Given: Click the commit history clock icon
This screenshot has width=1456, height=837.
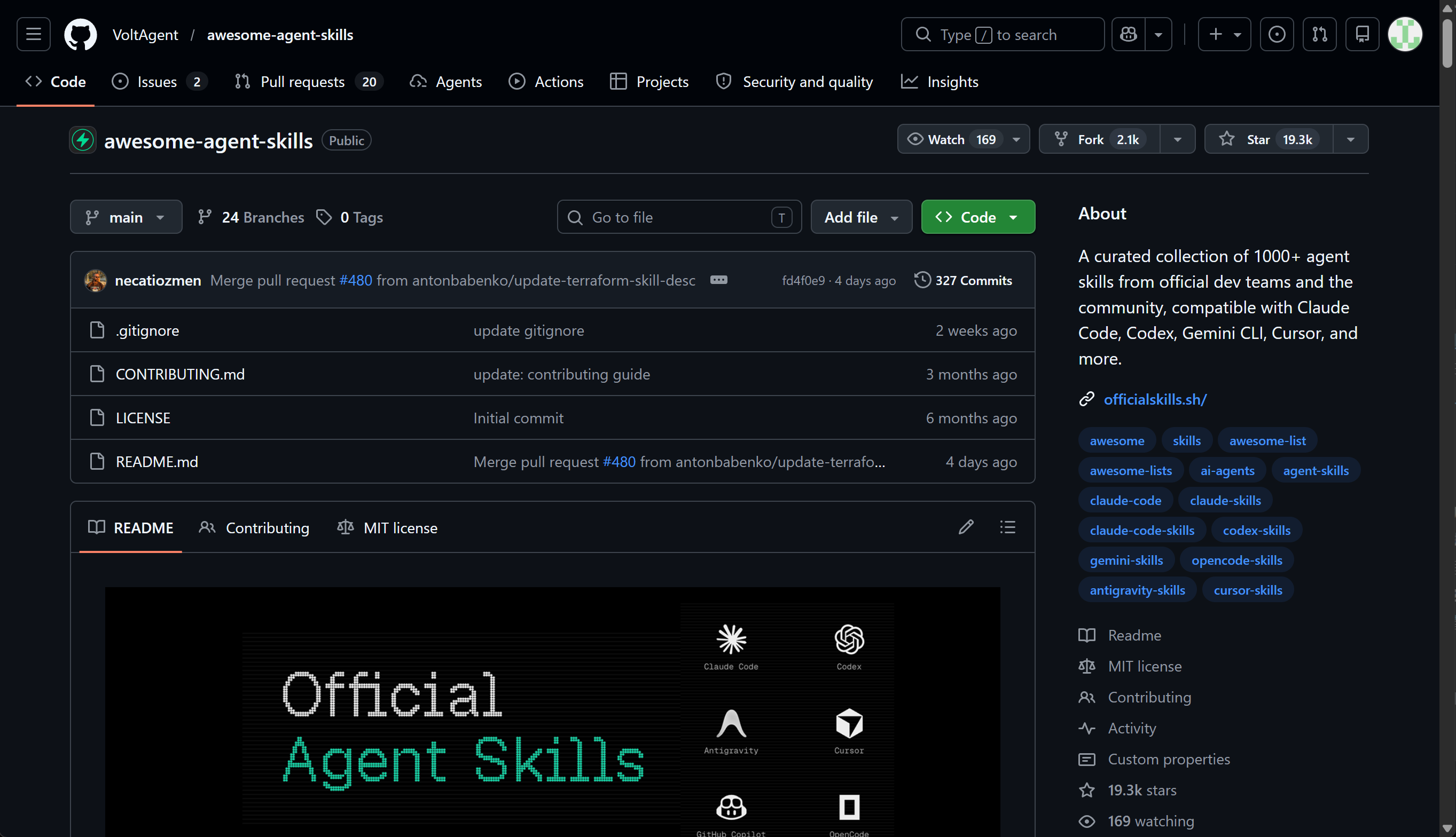Looking at the screenshot, I should coord(922,280).
